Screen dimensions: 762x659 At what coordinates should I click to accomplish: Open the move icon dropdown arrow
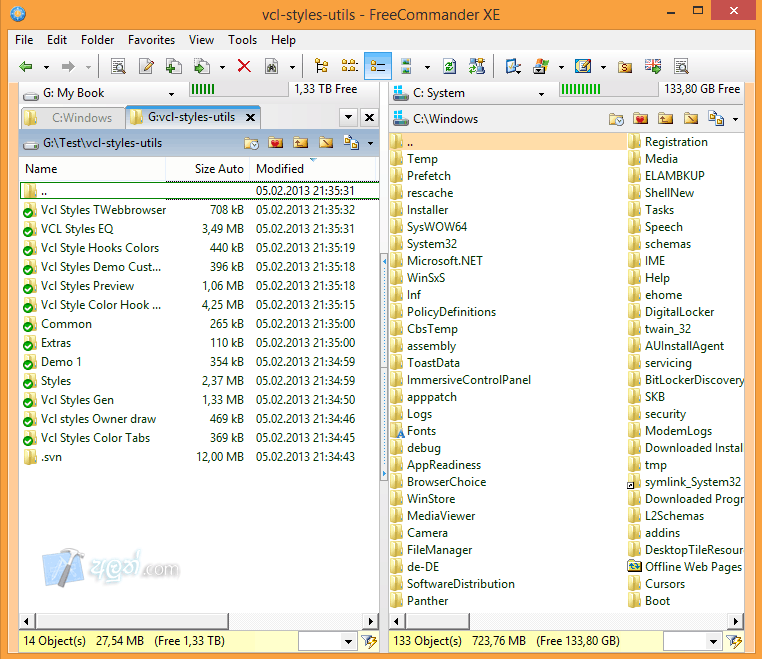(222, 67)
